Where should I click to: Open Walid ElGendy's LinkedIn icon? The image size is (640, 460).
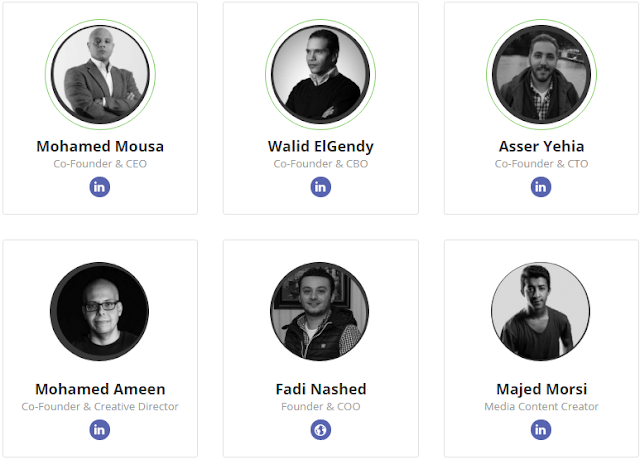(321, 187)
